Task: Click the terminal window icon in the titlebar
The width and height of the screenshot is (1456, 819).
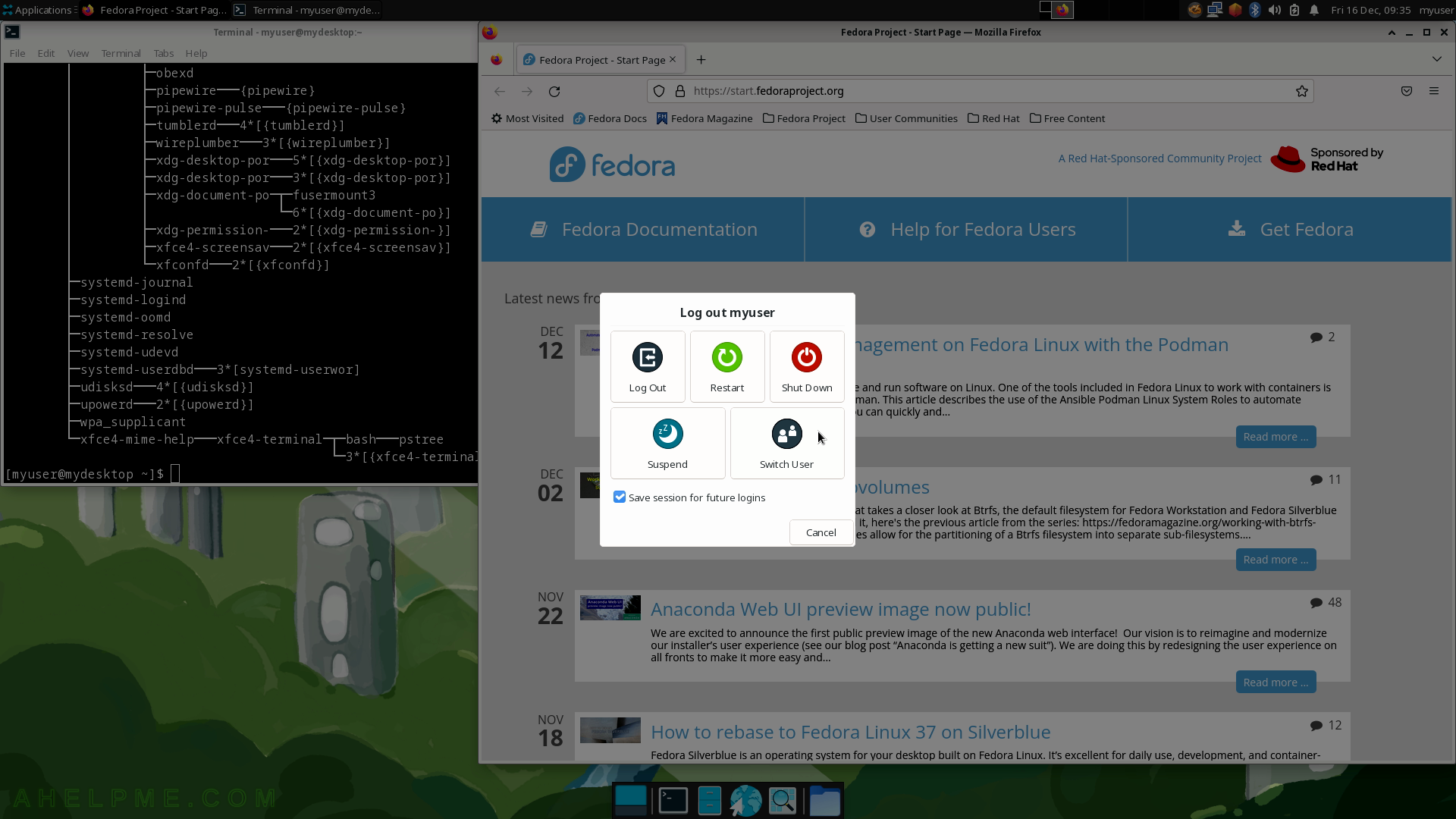Action: [12, 32]
